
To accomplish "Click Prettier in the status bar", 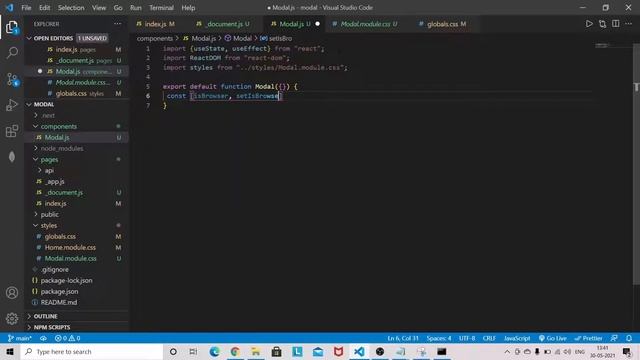I will pyautogui.click(x=588, y=338).
